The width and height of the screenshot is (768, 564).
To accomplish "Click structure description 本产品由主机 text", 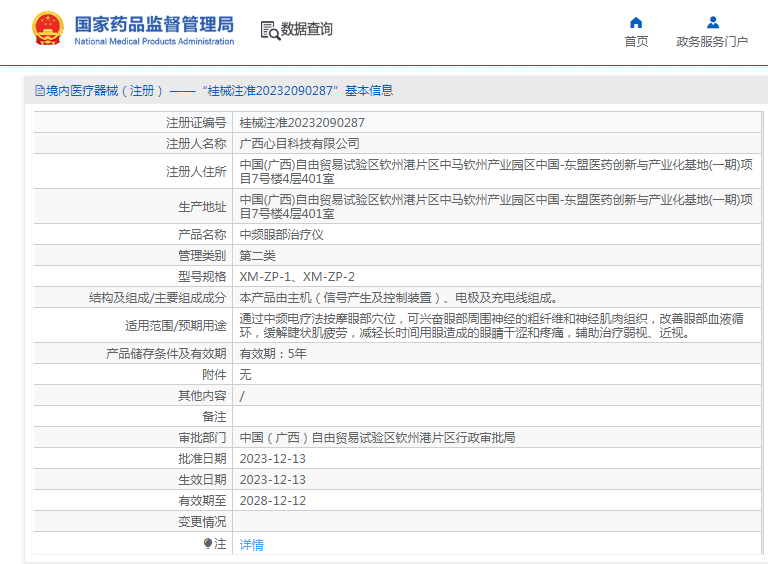I will pos(398,298).
